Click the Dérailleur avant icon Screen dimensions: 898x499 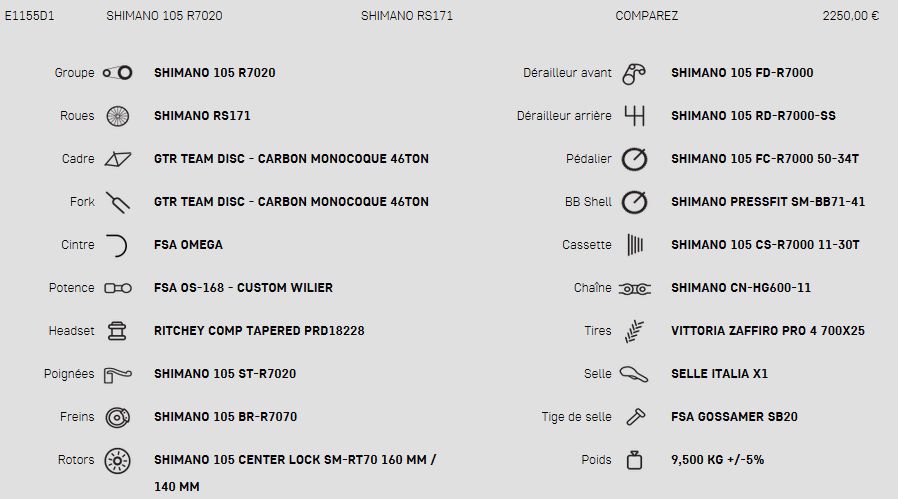point(634,74)
